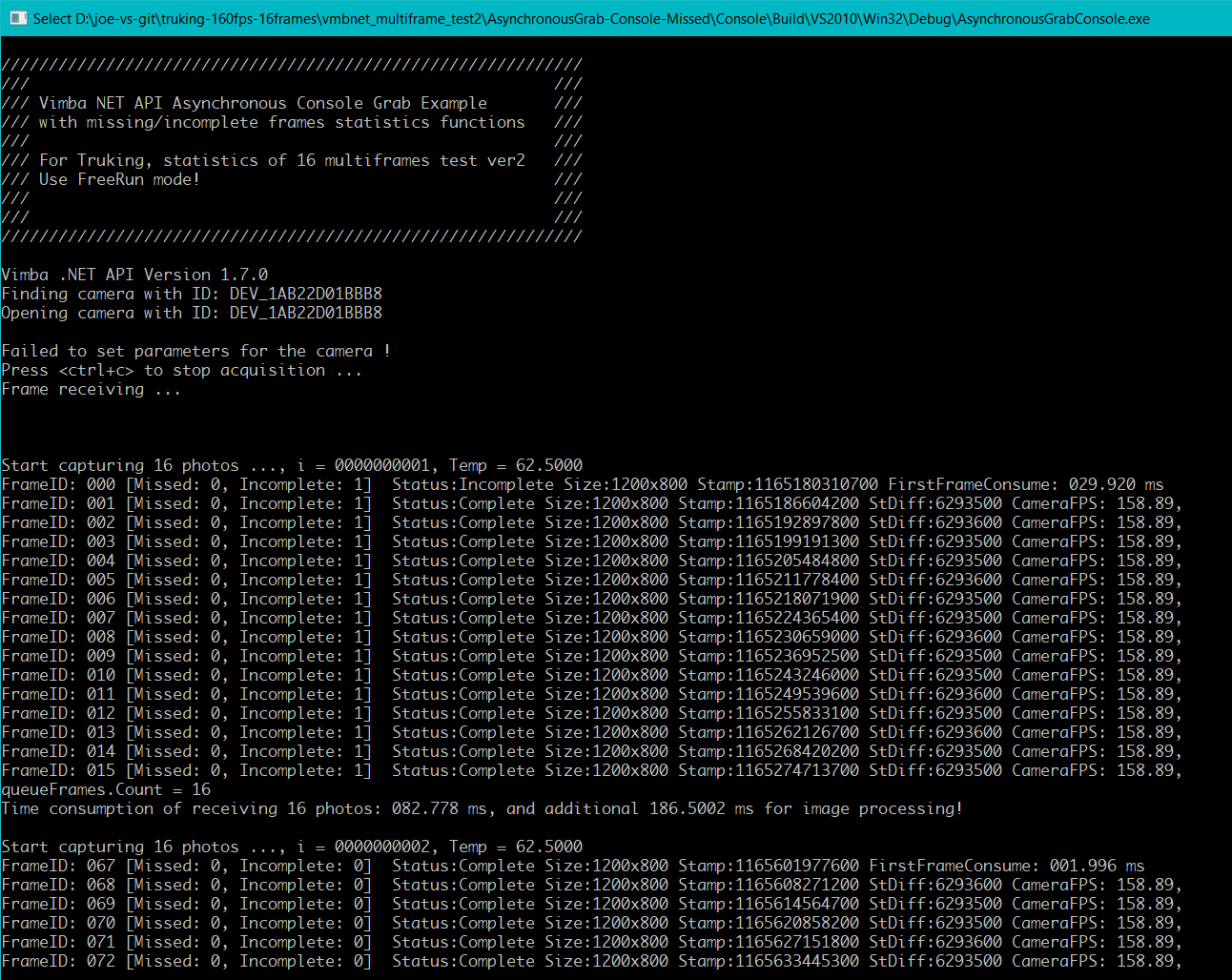Screen dimensions: 1232x980
Task: Click the 'FrameID: 007' row label
Action: coord(58,618)
